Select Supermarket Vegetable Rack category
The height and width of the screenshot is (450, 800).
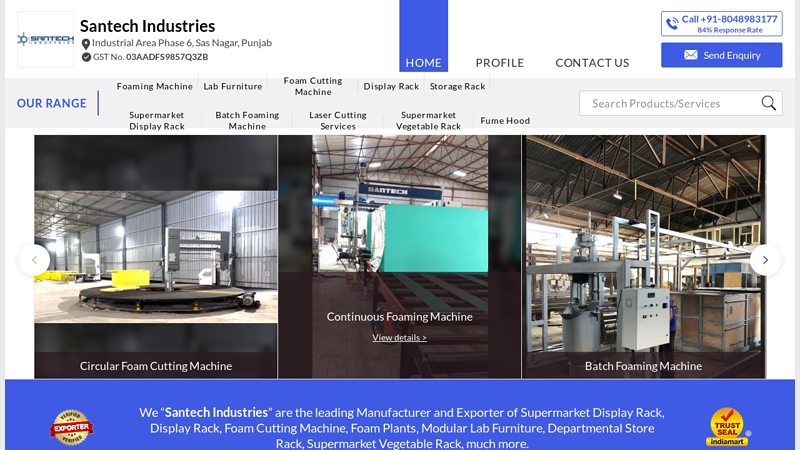(x=428, y=120)
